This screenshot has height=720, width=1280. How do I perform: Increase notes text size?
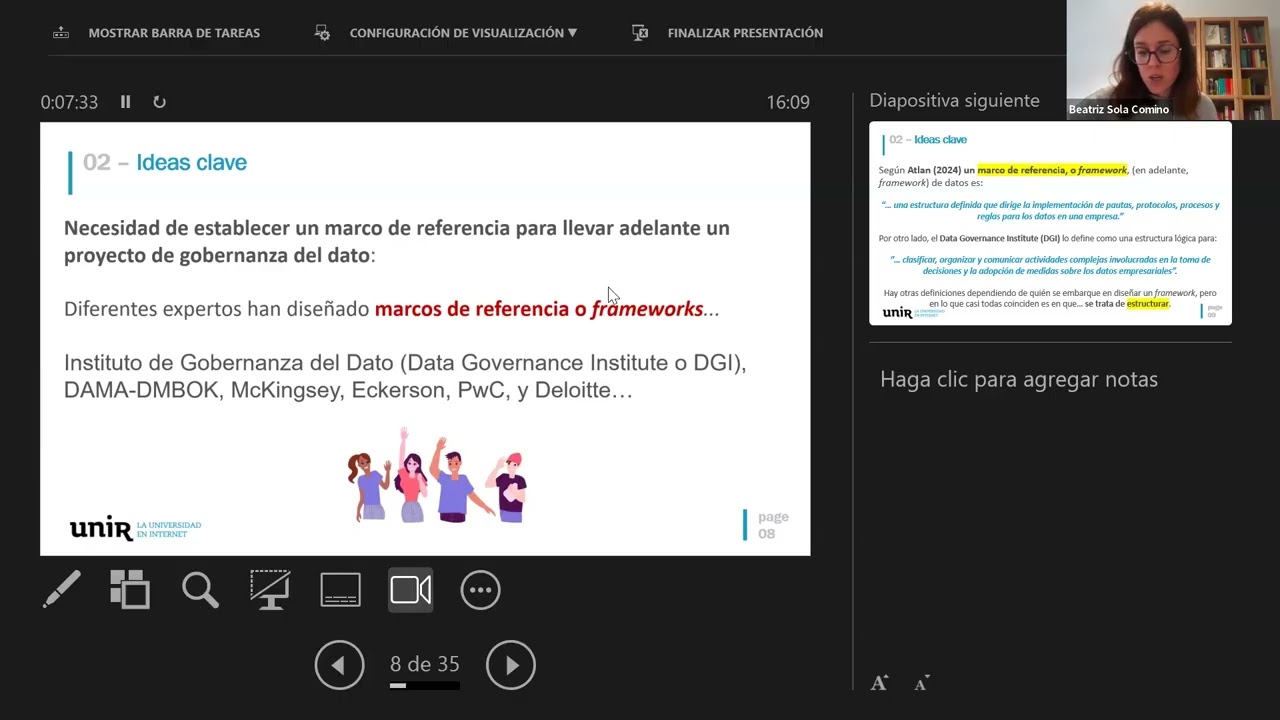tap(879, 683)
